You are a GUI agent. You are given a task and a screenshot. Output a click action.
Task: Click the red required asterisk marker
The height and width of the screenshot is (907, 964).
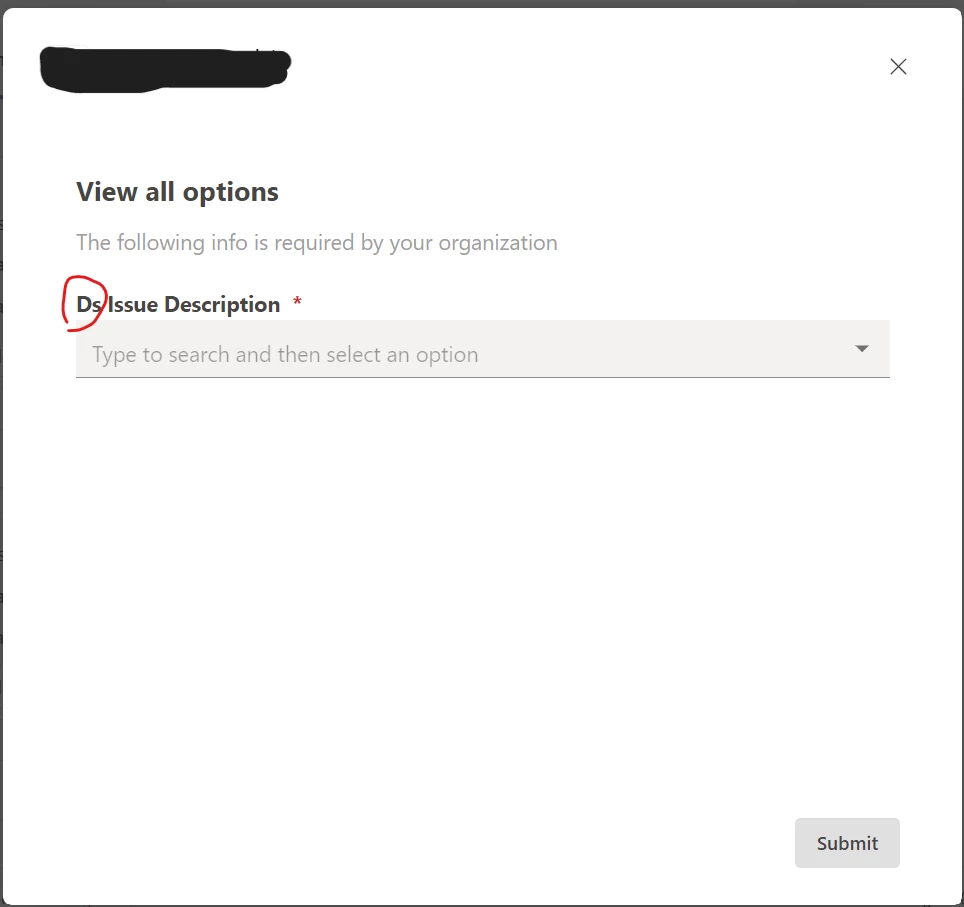[297, 301]
